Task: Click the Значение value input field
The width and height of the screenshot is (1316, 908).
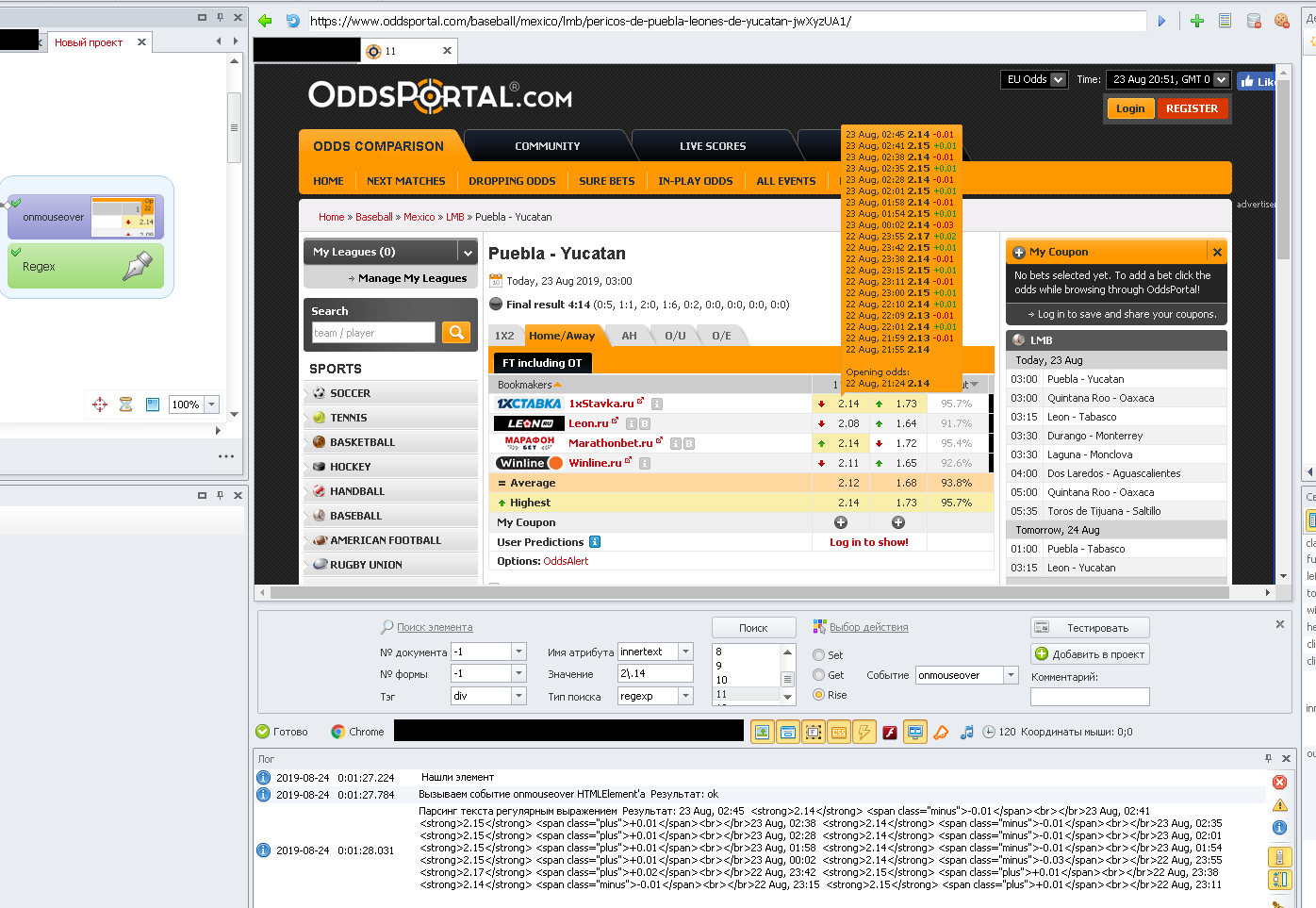Action: (x=655, y=673)
